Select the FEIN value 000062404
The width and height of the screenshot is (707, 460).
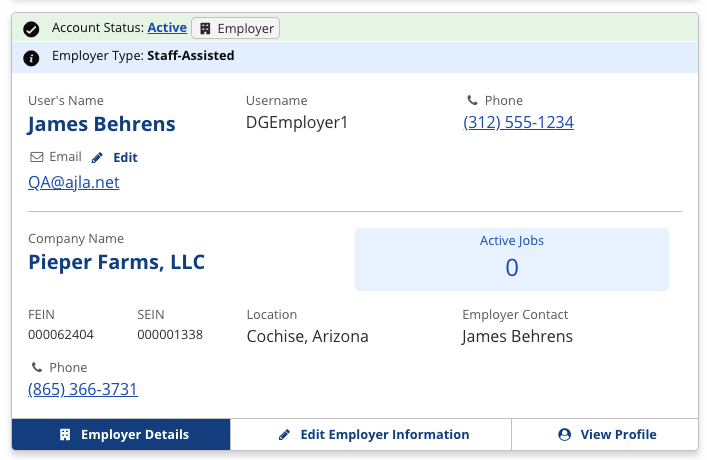click(61, 335)
